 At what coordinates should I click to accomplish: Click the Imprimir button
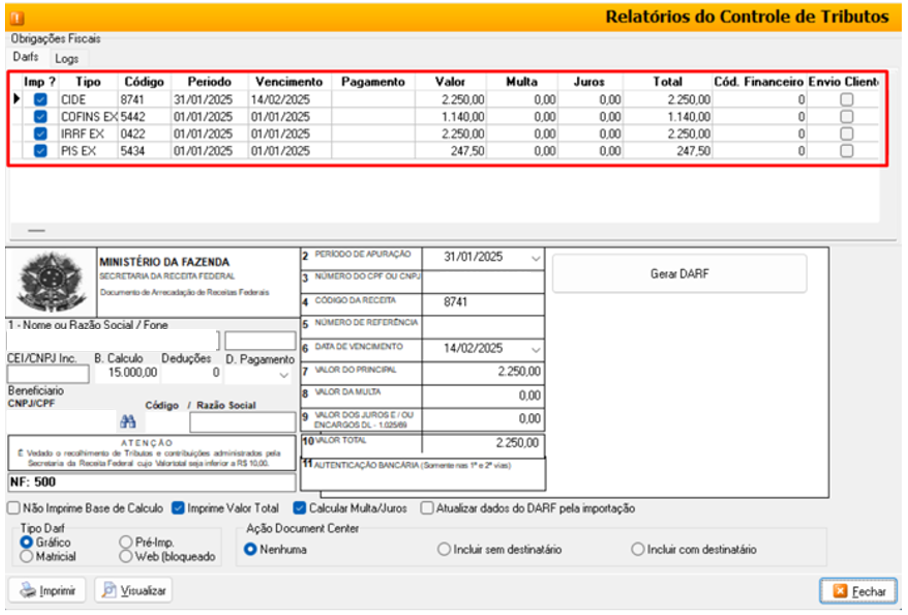47,591
